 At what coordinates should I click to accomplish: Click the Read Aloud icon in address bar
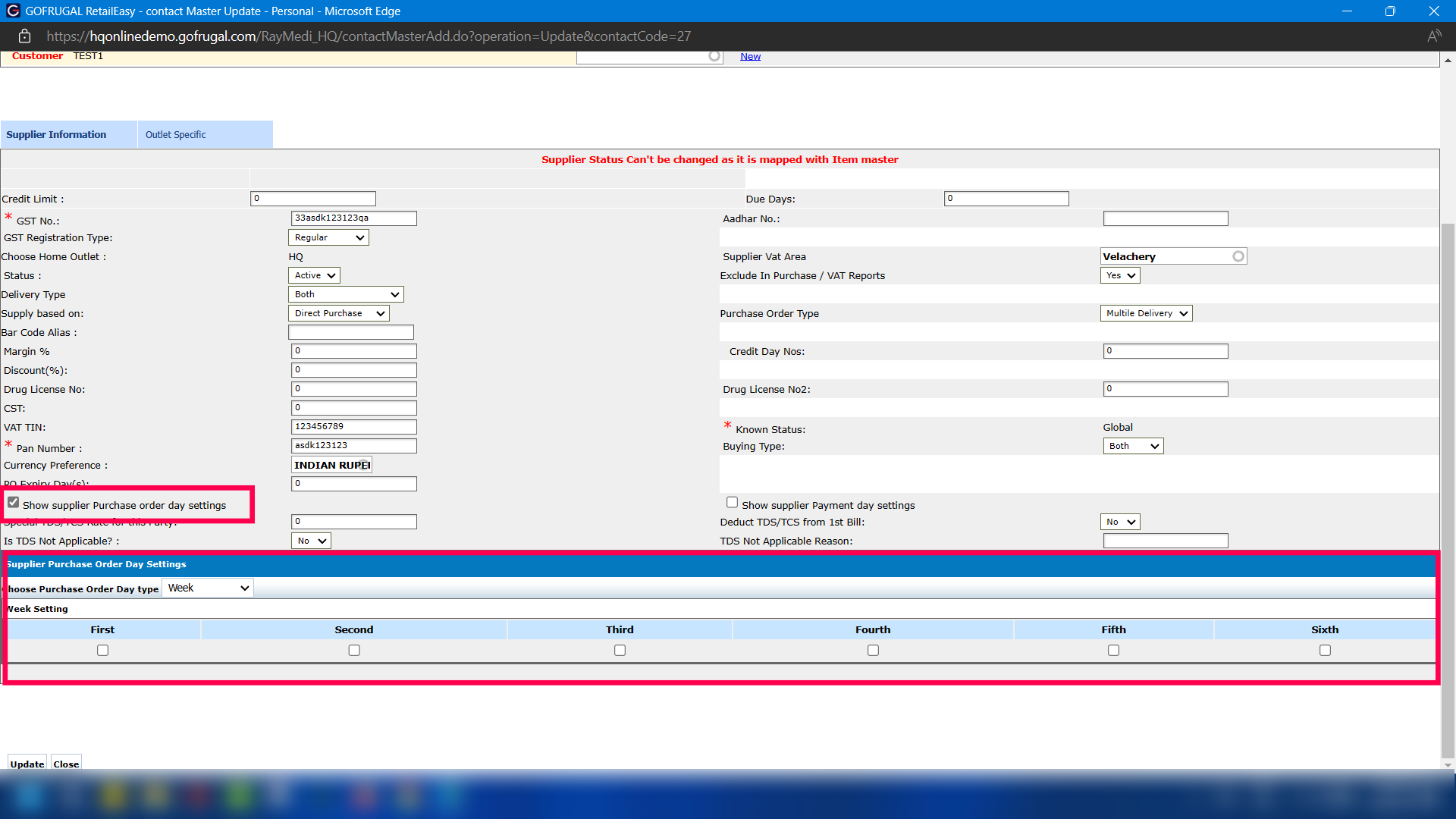(x=1433, y=36)
